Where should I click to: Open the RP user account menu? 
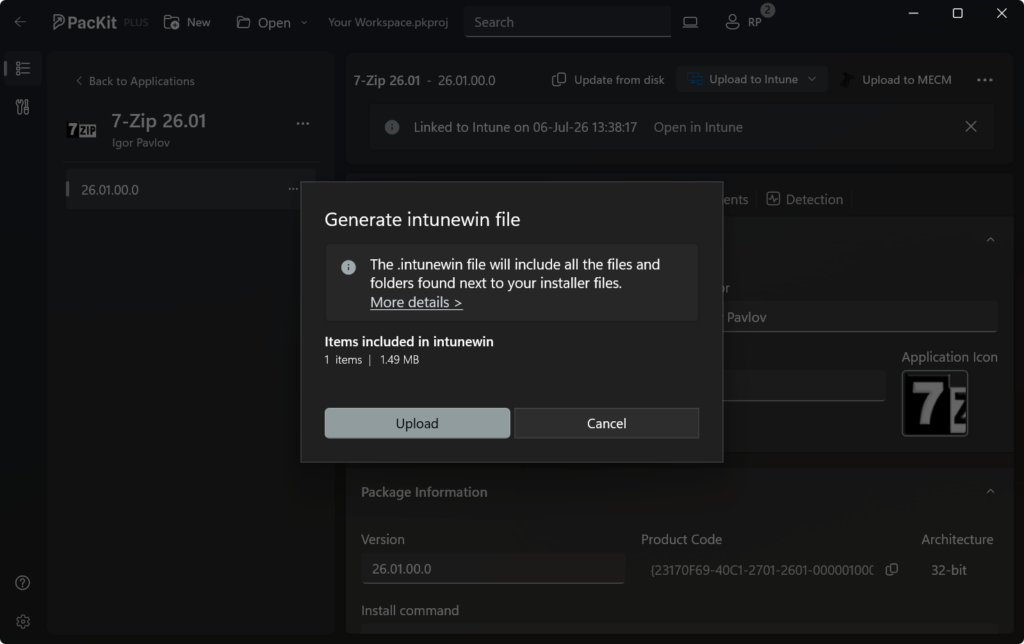(x=744, y=22)
